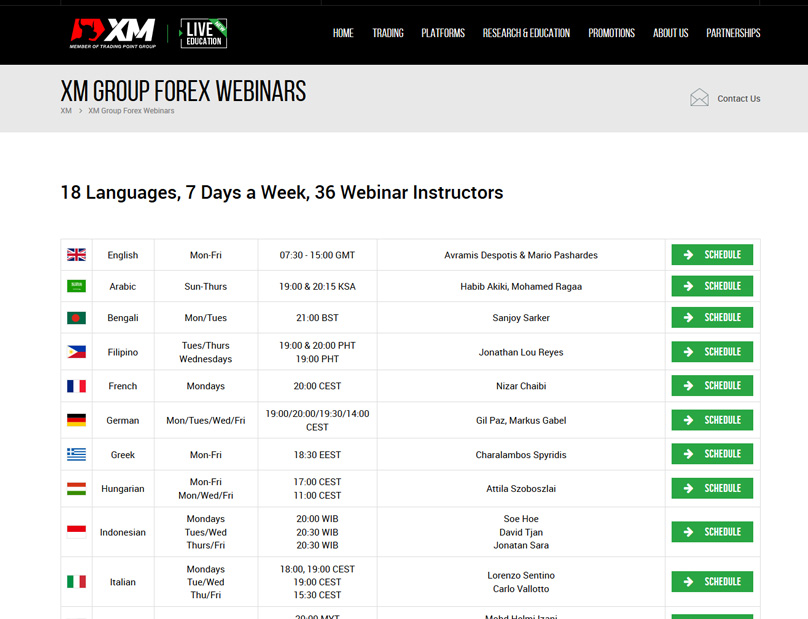The image size is (808, 619).
Task: Click the Philippines flag for Filipino
Action: [x=76, y=352]
